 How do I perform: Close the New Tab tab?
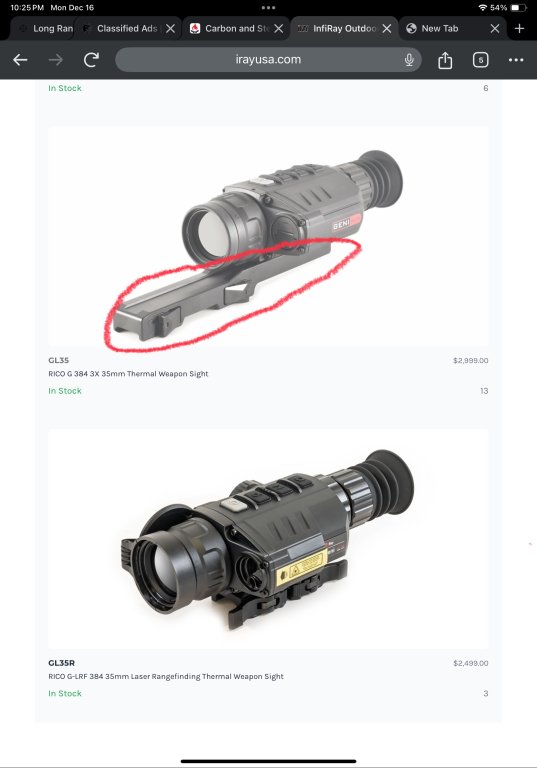tap(495, 28)
